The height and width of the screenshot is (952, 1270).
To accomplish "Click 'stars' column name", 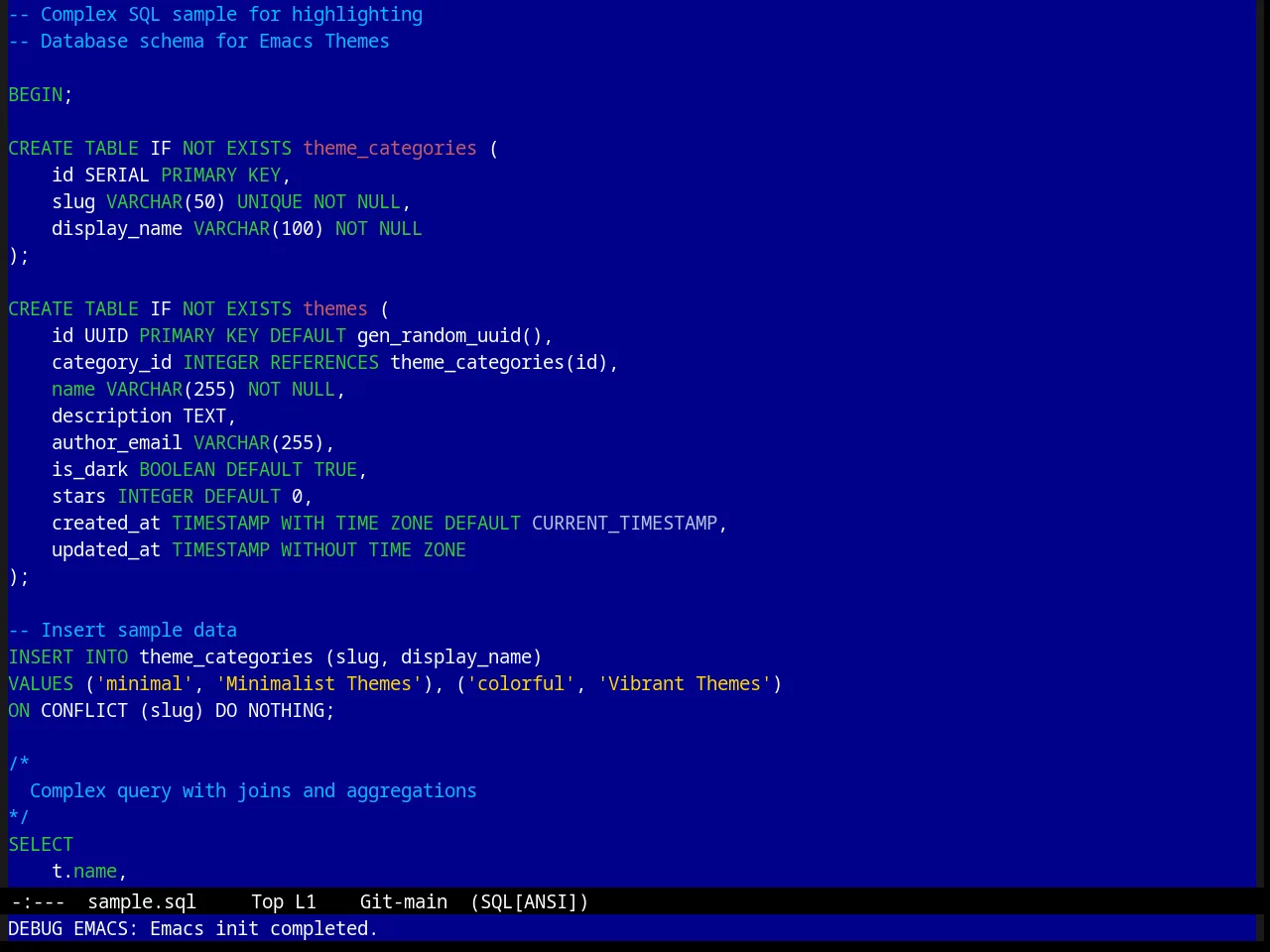I will (79, 497).
